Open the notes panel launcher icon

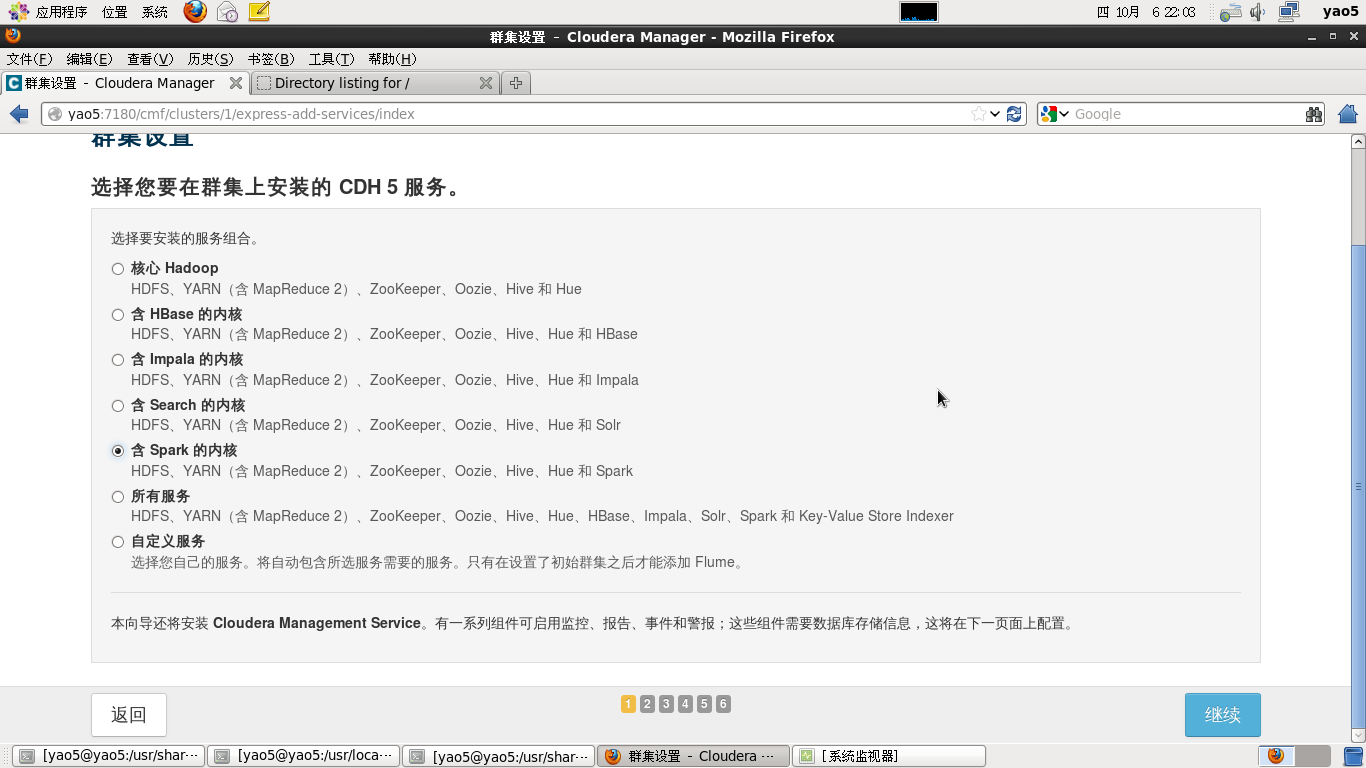pyautogui.click(x=259, y=12)
